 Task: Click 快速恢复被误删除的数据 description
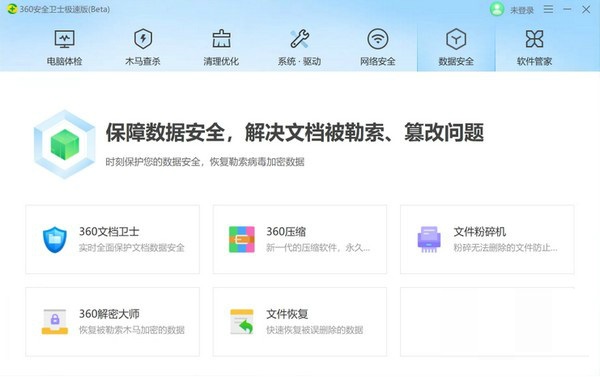(315, 330)
